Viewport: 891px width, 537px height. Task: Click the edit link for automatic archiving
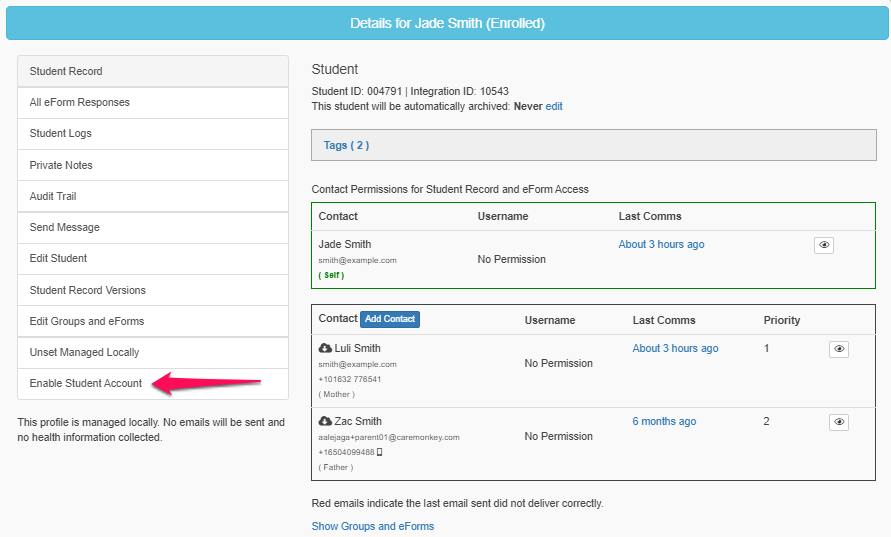tap(554, 106)
